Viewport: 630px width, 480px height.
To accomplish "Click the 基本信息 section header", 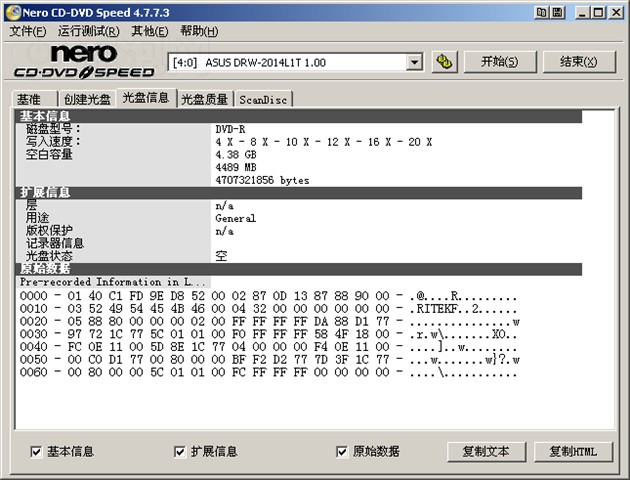I will click(299, 116).
